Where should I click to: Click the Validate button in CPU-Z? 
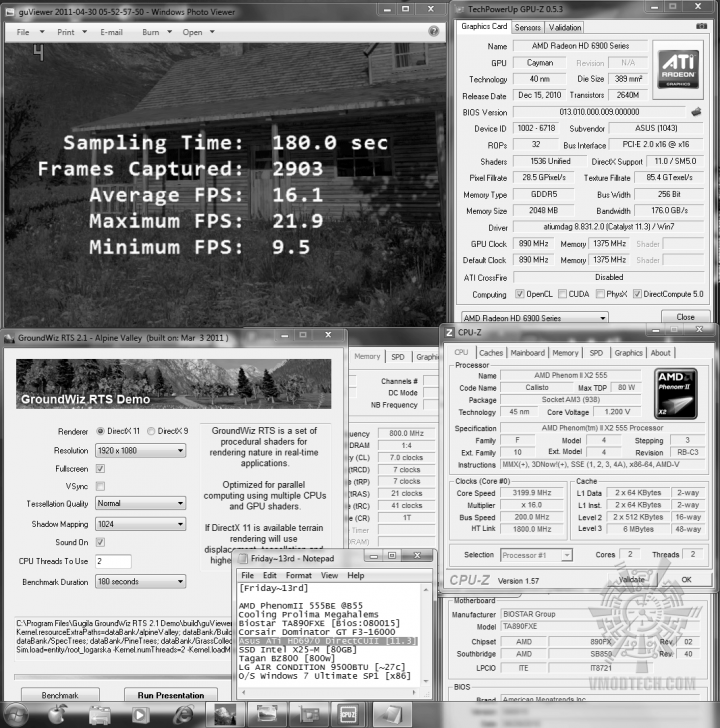[x=631, y=579]
